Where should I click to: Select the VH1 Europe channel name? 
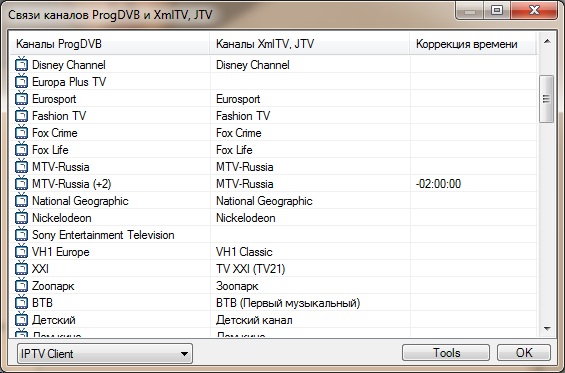click(x=61, y=252)
